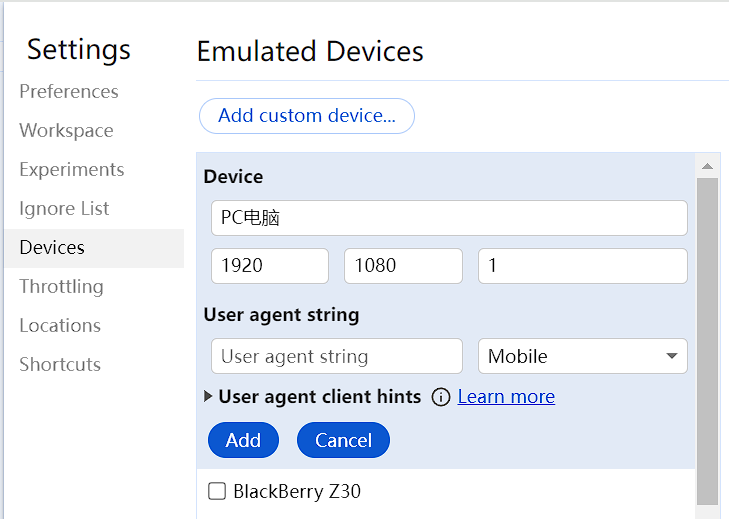
Task: Open the Preferences settings tab
Action: point(69,91)
